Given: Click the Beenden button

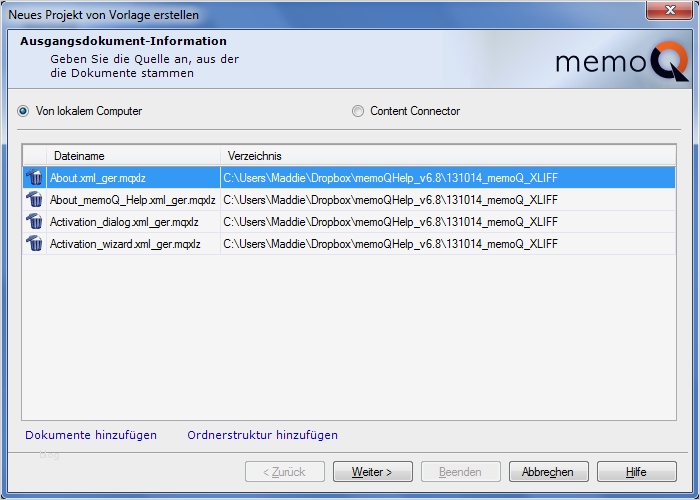Looking at the screenshot, I should pyautogui.click(x=461, y=472).
